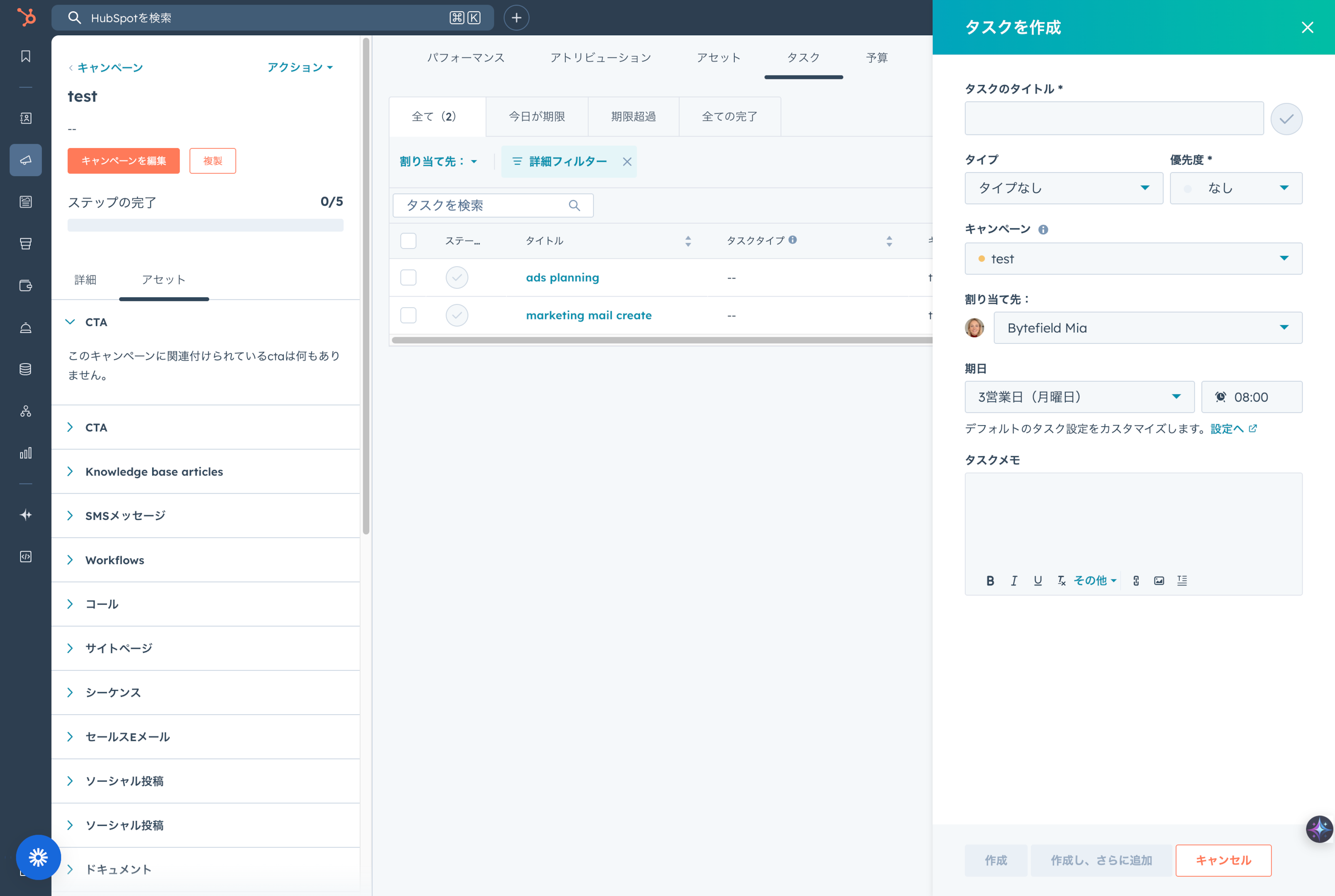Expand the Workflows asset section
This screenshot has height=896, width=1335.
114,560
